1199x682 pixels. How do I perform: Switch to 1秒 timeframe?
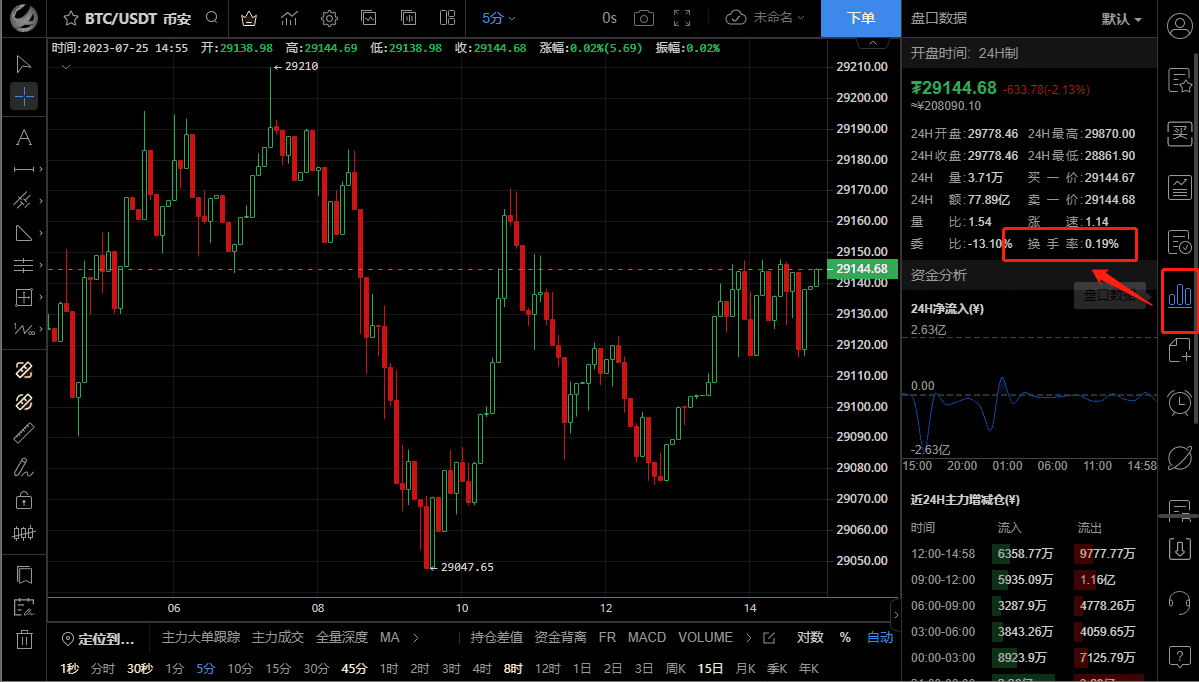click(x=70, y=669)
